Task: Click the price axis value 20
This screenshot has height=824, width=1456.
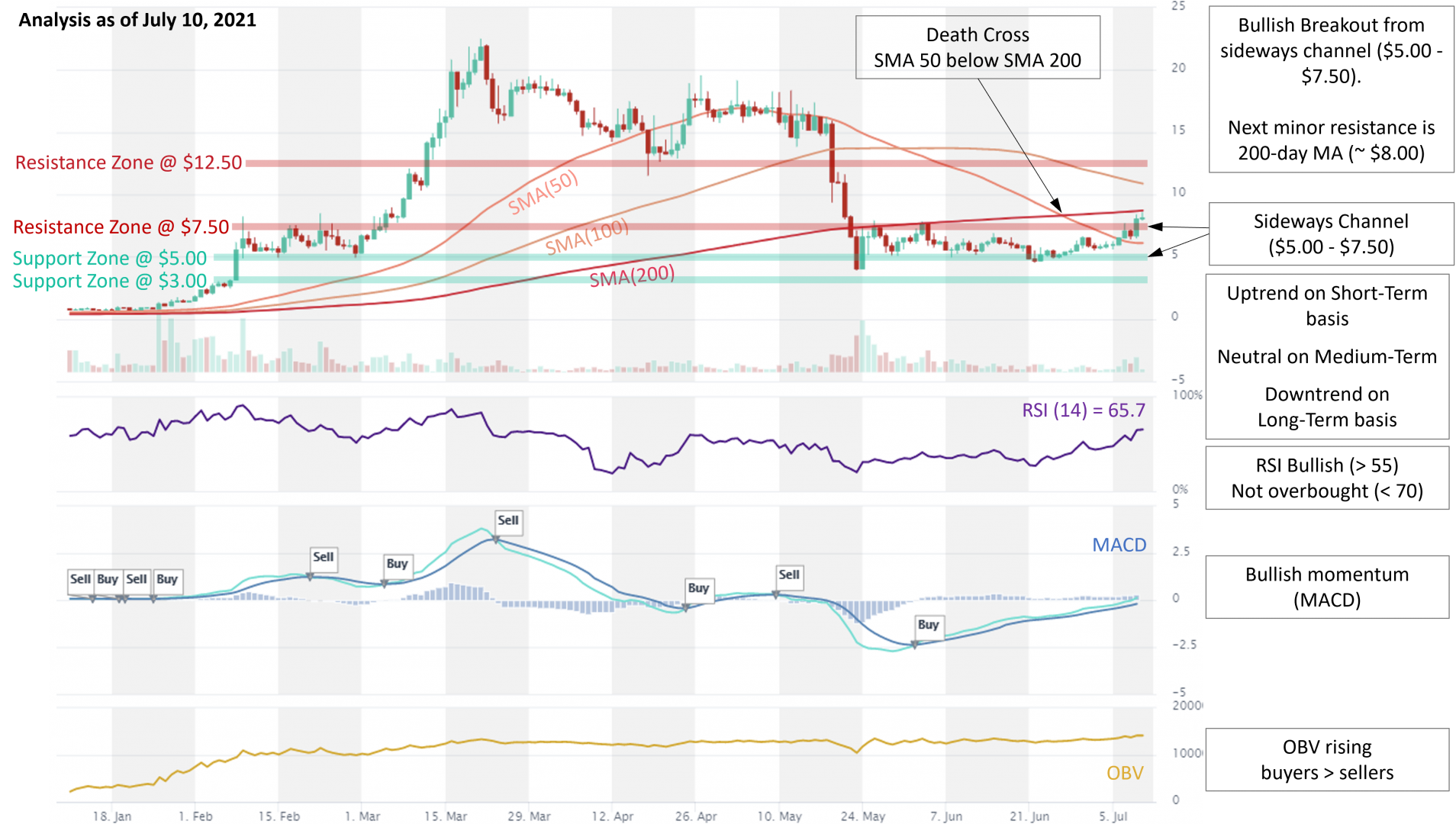Action: pyautogui.click(x=1179, y=68)
